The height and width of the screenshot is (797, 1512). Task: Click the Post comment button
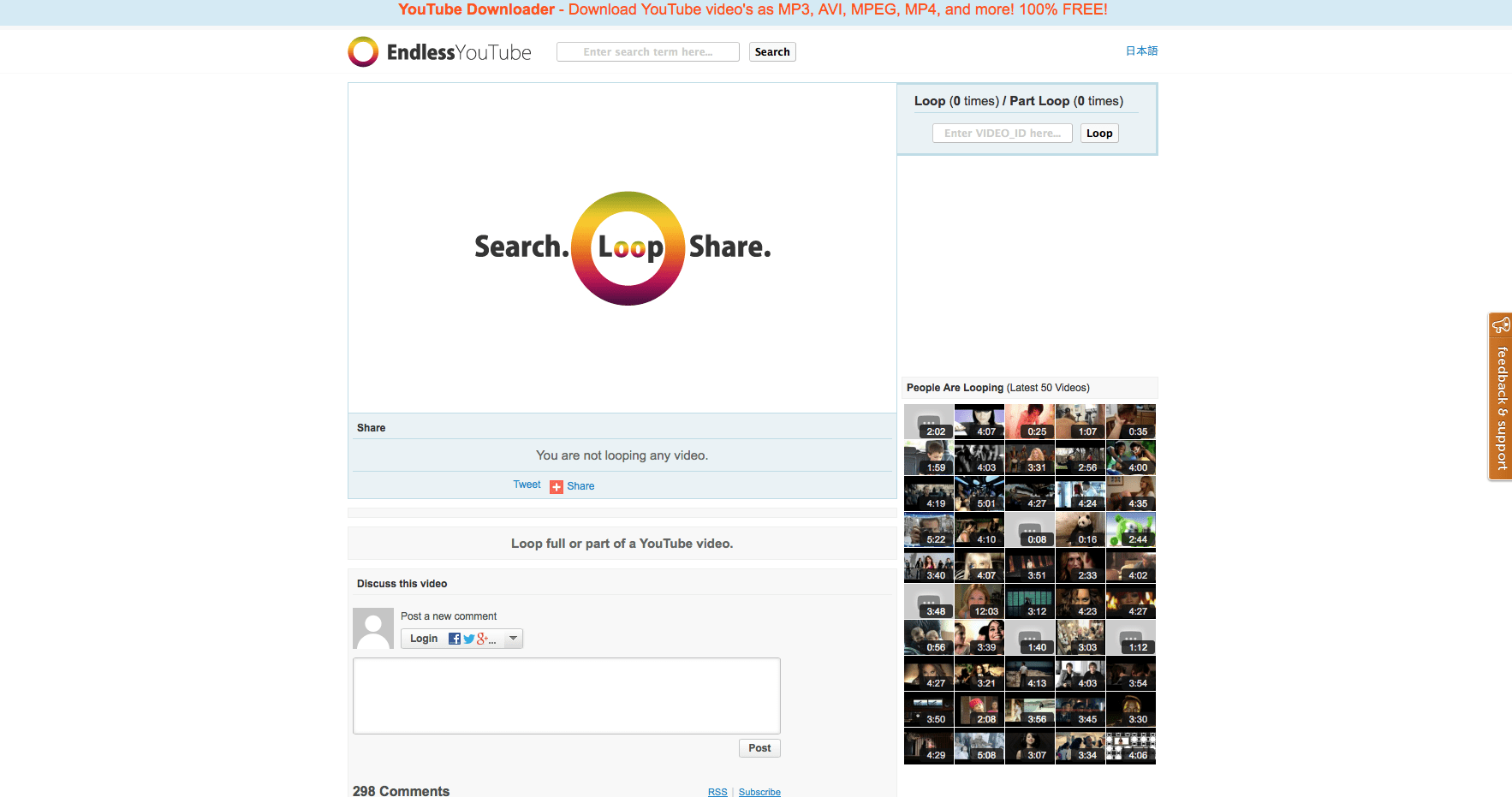click(x=759, y=748)
